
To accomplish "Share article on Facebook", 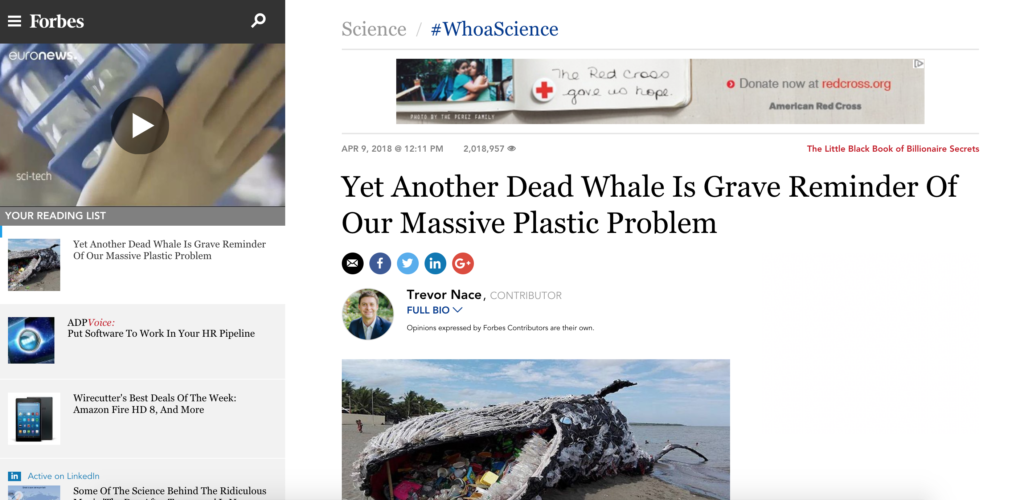I will 380,263.
